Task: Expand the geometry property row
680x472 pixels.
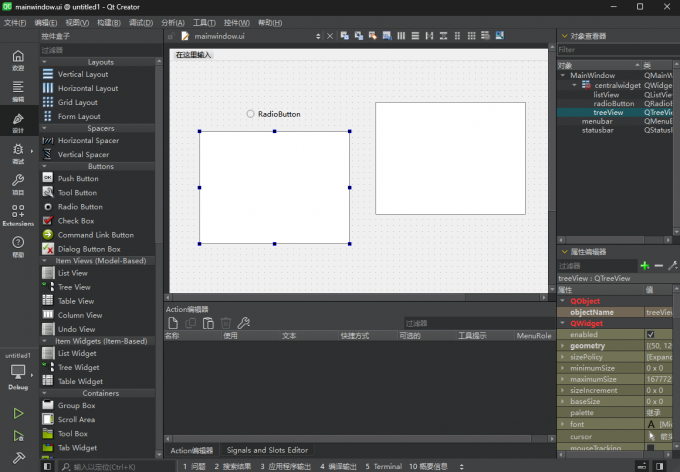Action: coord(562,345)
